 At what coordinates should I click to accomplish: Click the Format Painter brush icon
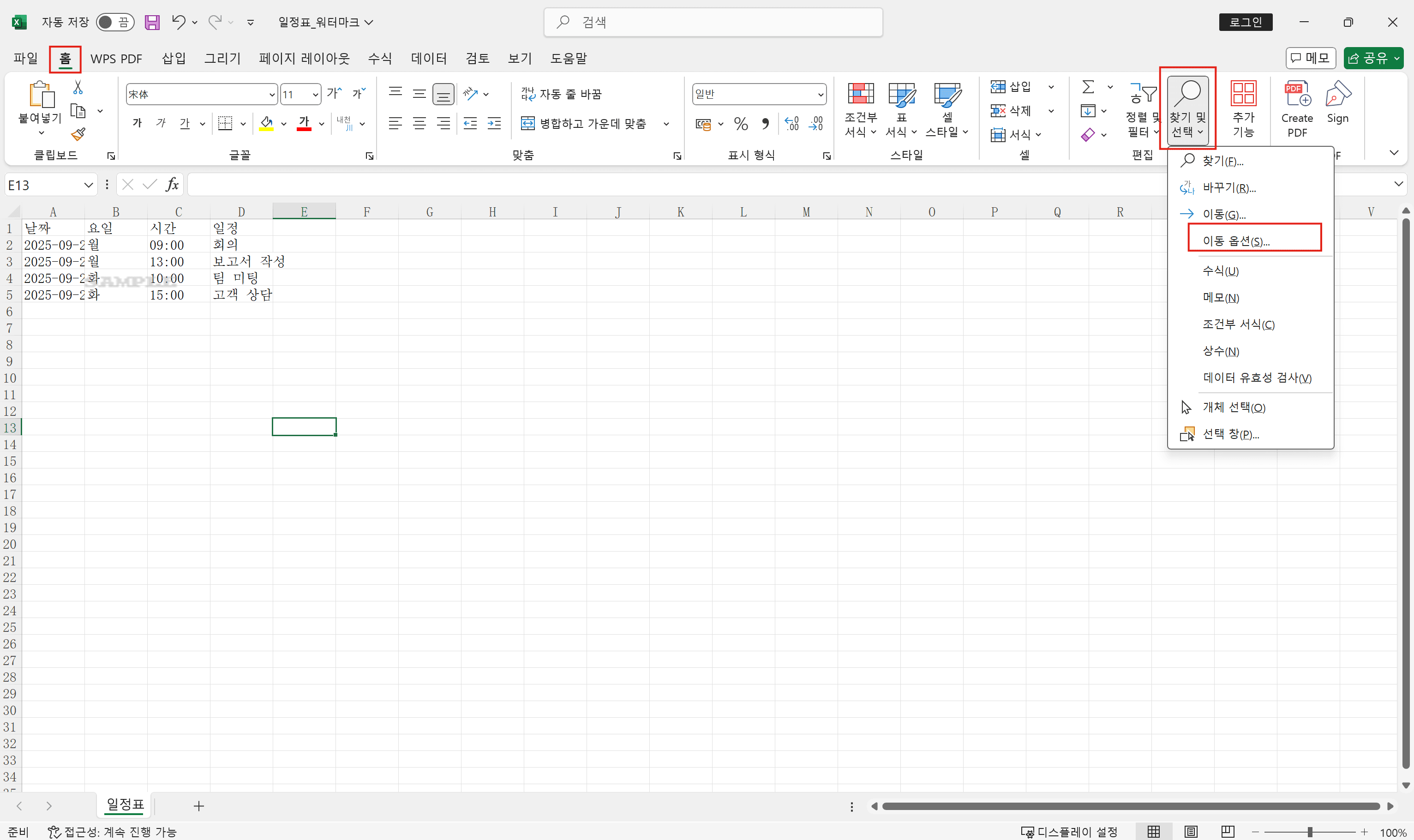[78, 134]
